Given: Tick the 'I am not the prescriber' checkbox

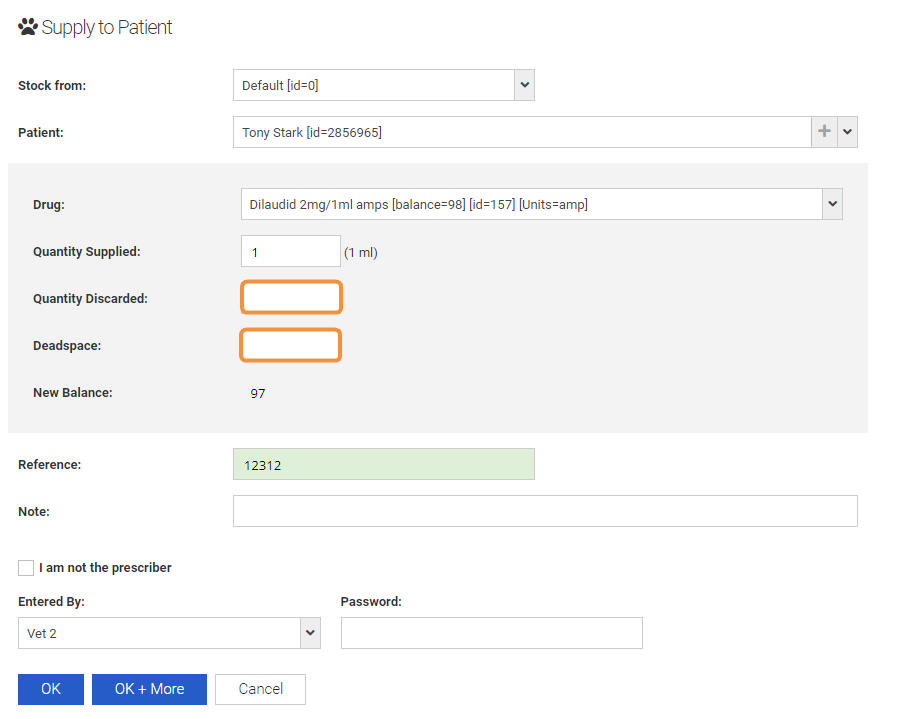Looking at the screenshot, I should click(26, 568).
